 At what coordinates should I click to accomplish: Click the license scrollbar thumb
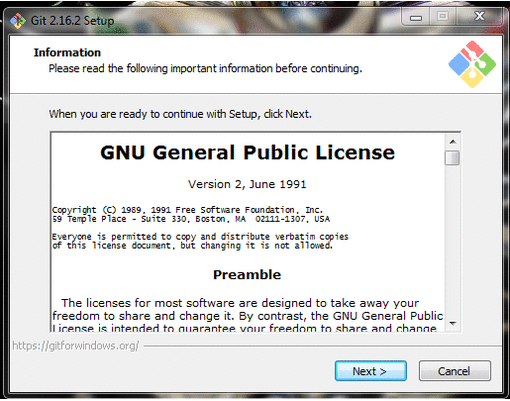(x=452, y=158)
